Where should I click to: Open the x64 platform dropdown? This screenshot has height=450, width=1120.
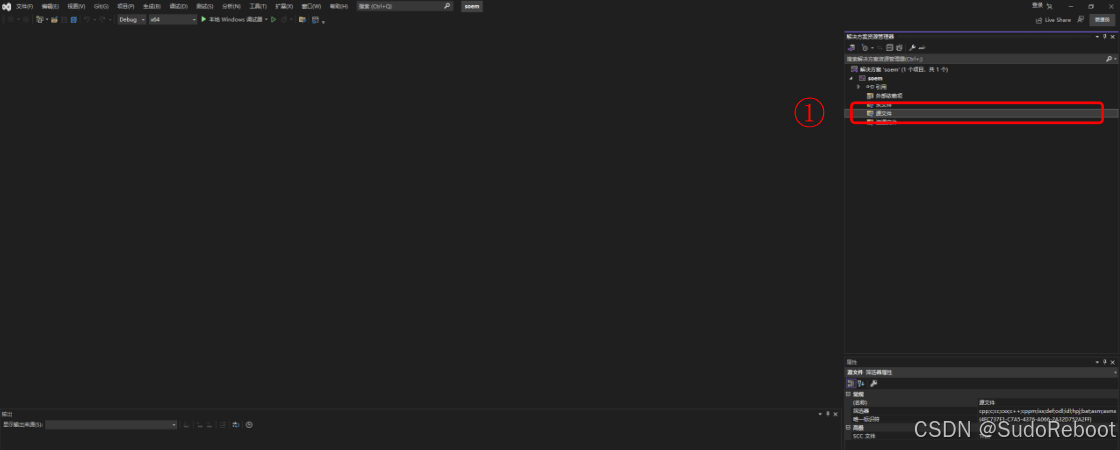(173, 19)
